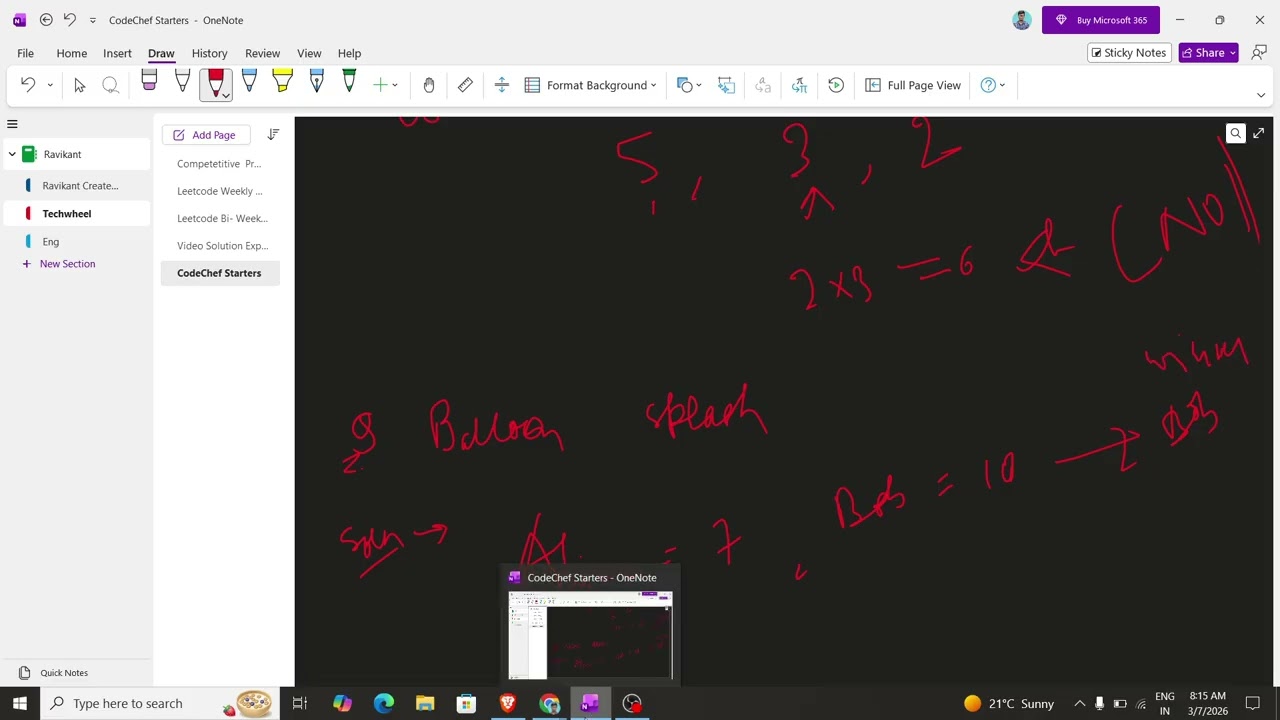Open red pen options dropdown
Viewport: 1280px width, 720px height.
[226, 95]
